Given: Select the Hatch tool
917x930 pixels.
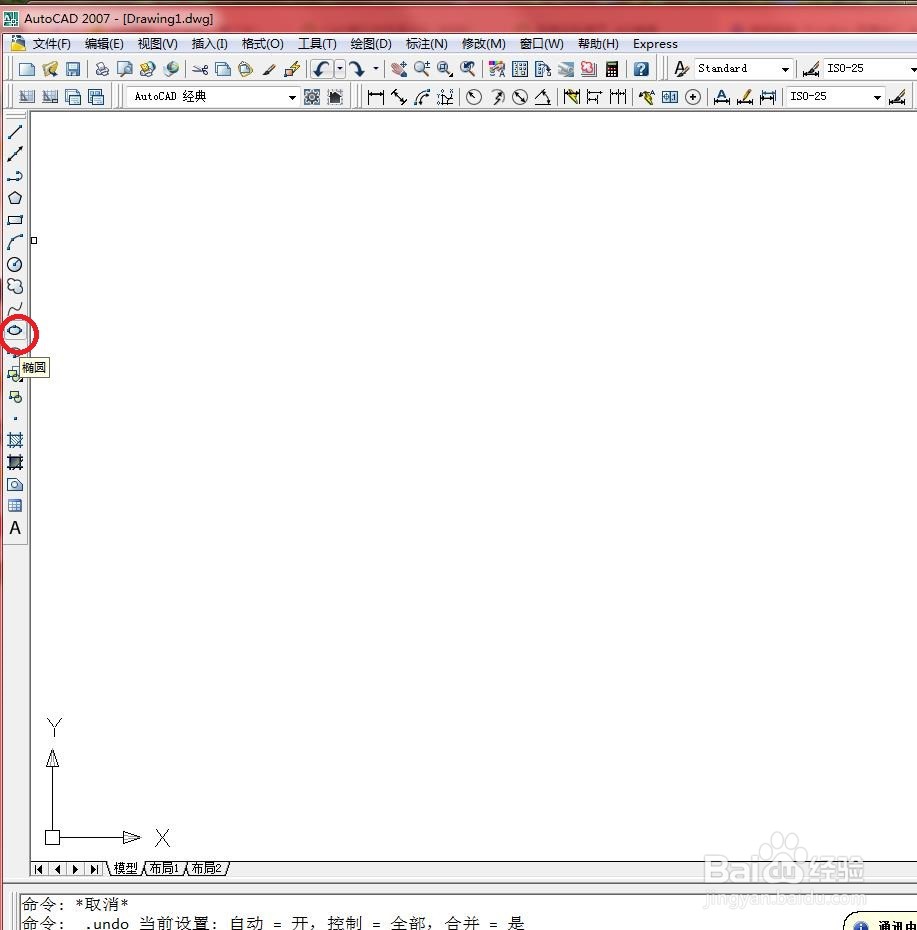Looking at the screenshot, I should (15, 440).
